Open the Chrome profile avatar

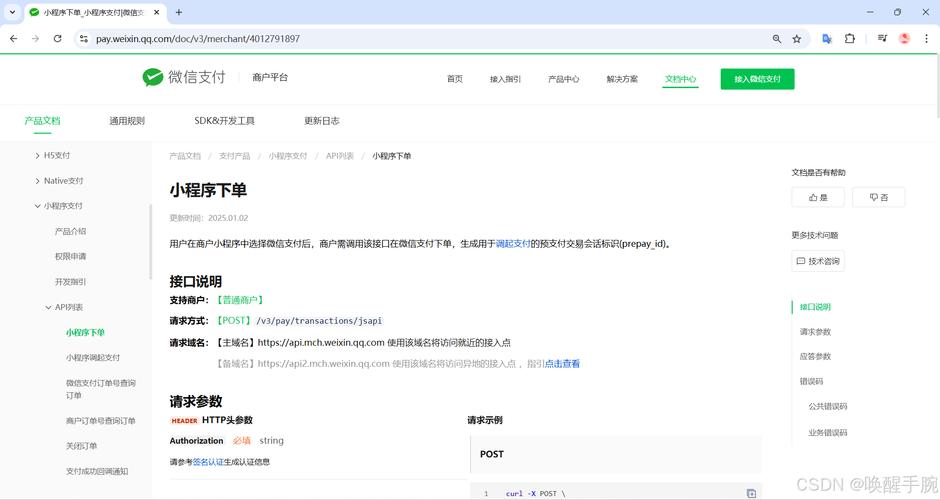coord(905,38)
